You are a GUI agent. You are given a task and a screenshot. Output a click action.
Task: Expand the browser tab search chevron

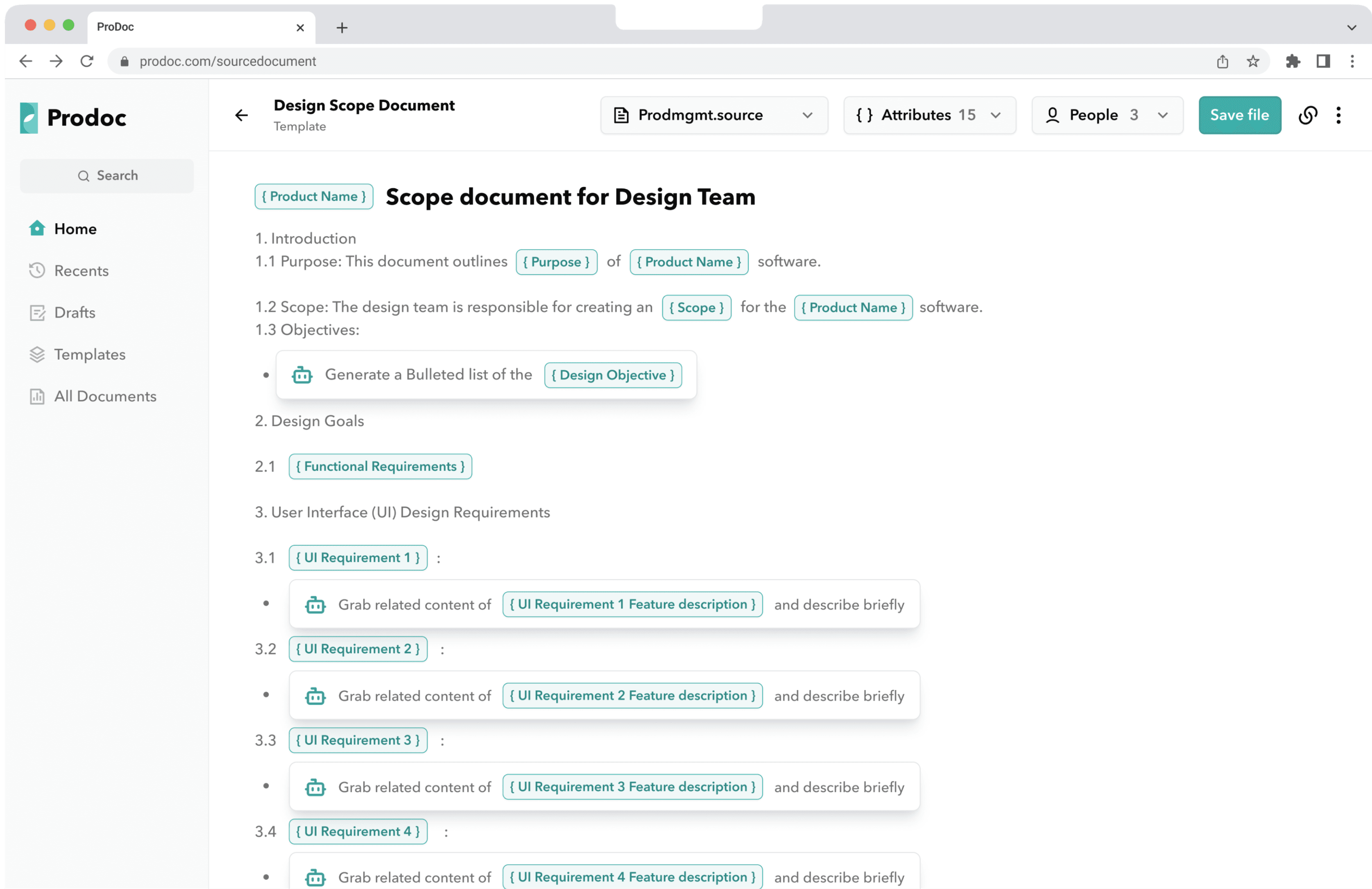click(1351, 28)
